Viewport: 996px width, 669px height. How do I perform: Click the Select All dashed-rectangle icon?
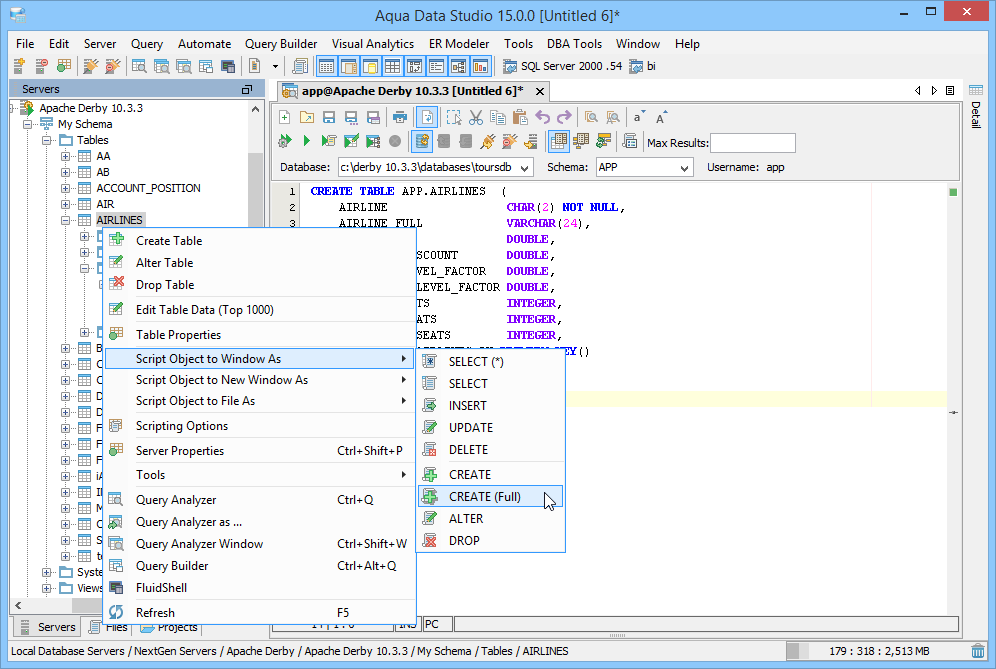[454, 117]
